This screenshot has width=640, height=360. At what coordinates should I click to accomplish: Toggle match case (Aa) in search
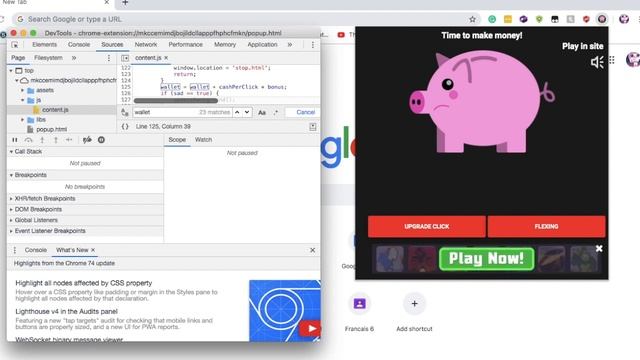(x=262, y=112)
